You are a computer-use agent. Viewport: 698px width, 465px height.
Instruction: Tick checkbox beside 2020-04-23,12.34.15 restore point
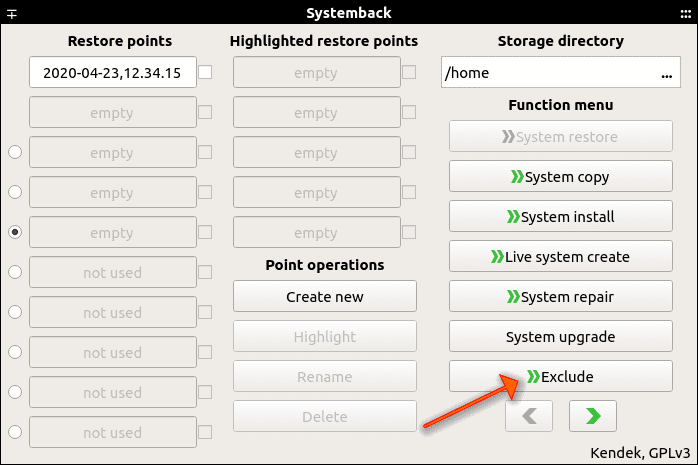pyautogui.click(x=205, y=72)
